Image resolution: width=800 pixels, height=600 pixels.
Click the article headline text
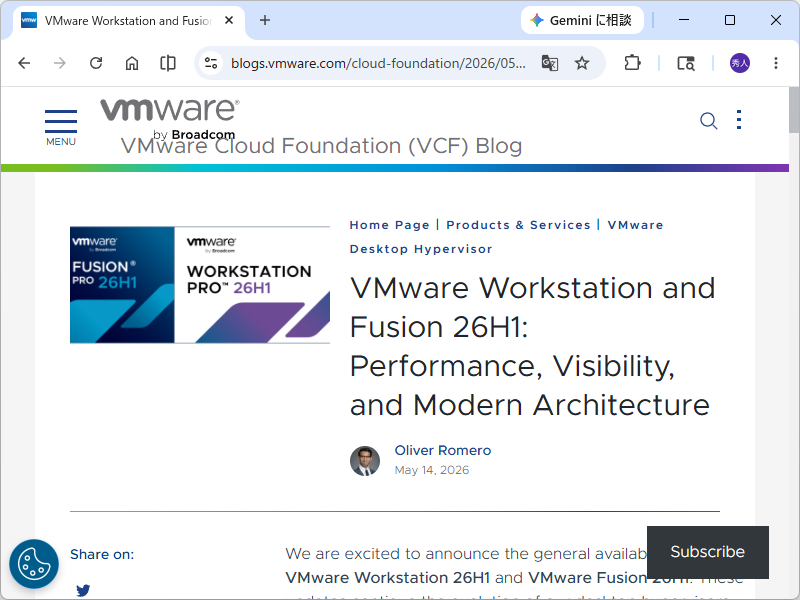(532, 346)
